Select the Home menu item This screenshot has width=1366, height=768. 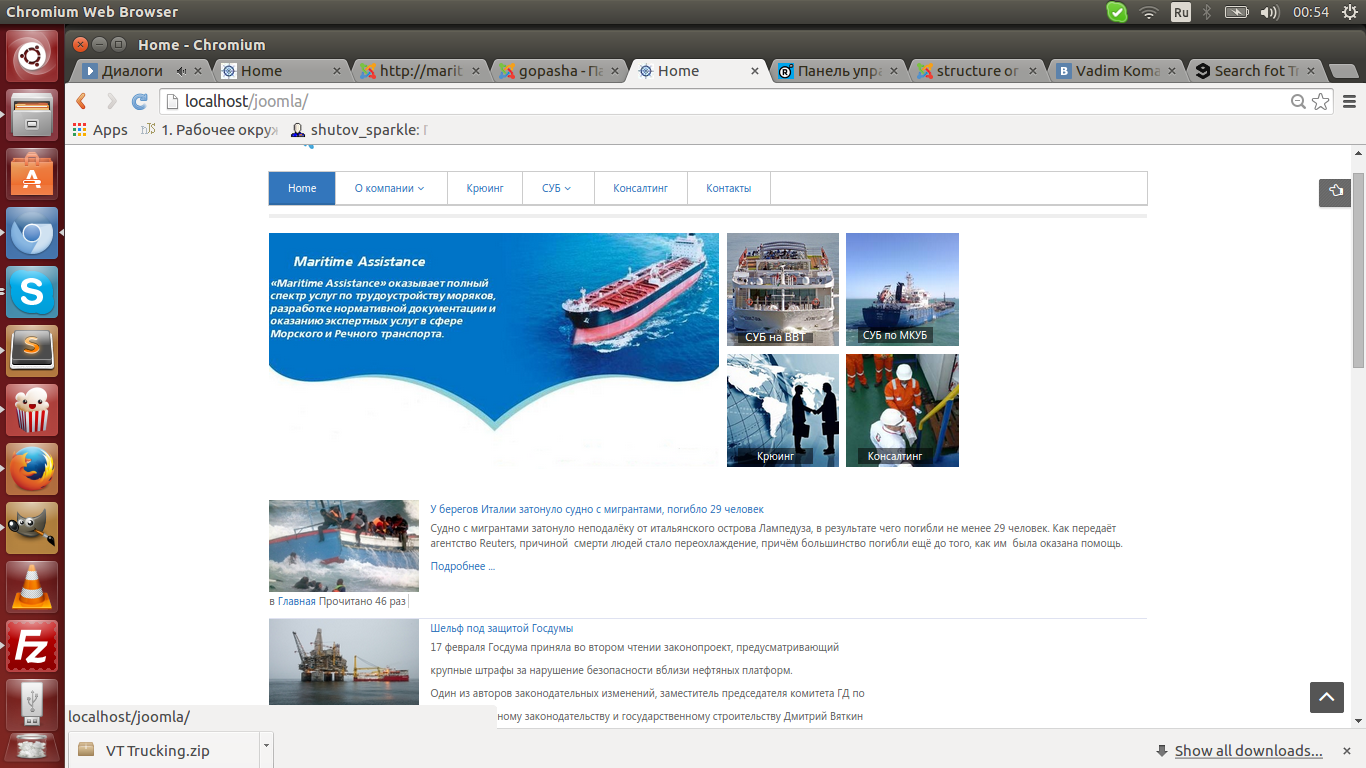302,188
